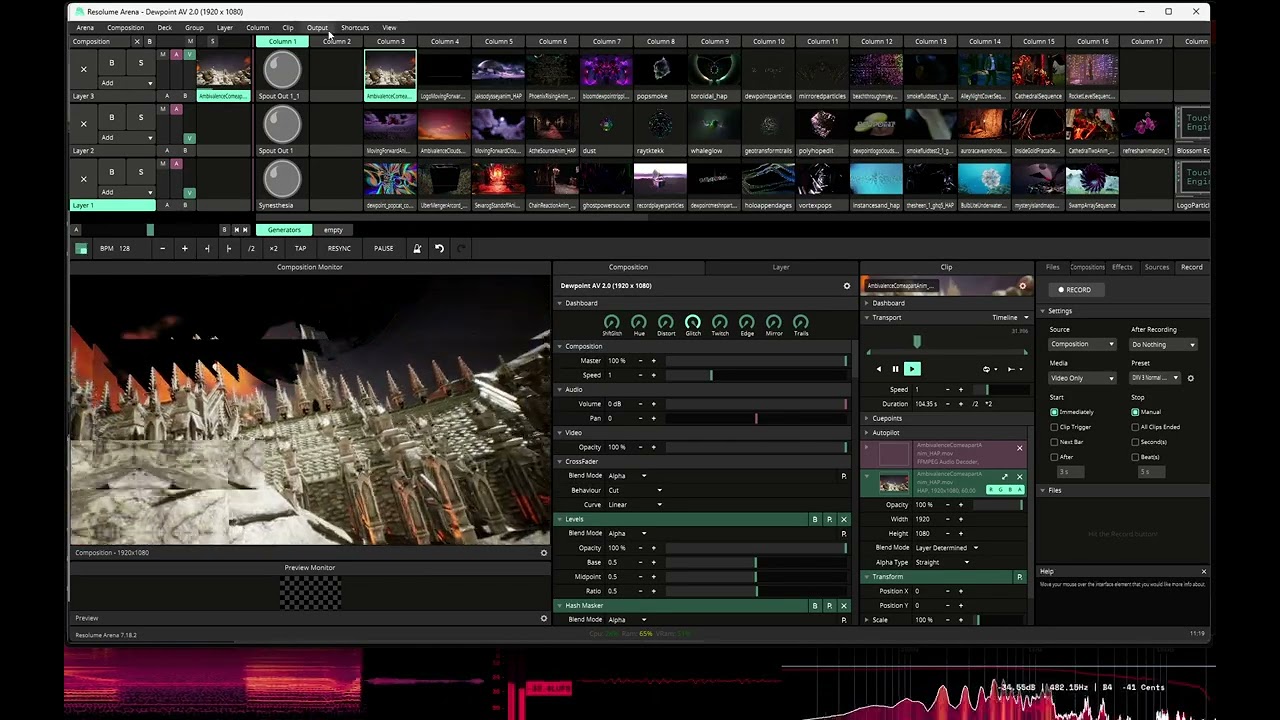Enable the Clip Trigger start option
Image resolution: width=1280 pixels, height=720 pixels.
[x=1054, y=427]
